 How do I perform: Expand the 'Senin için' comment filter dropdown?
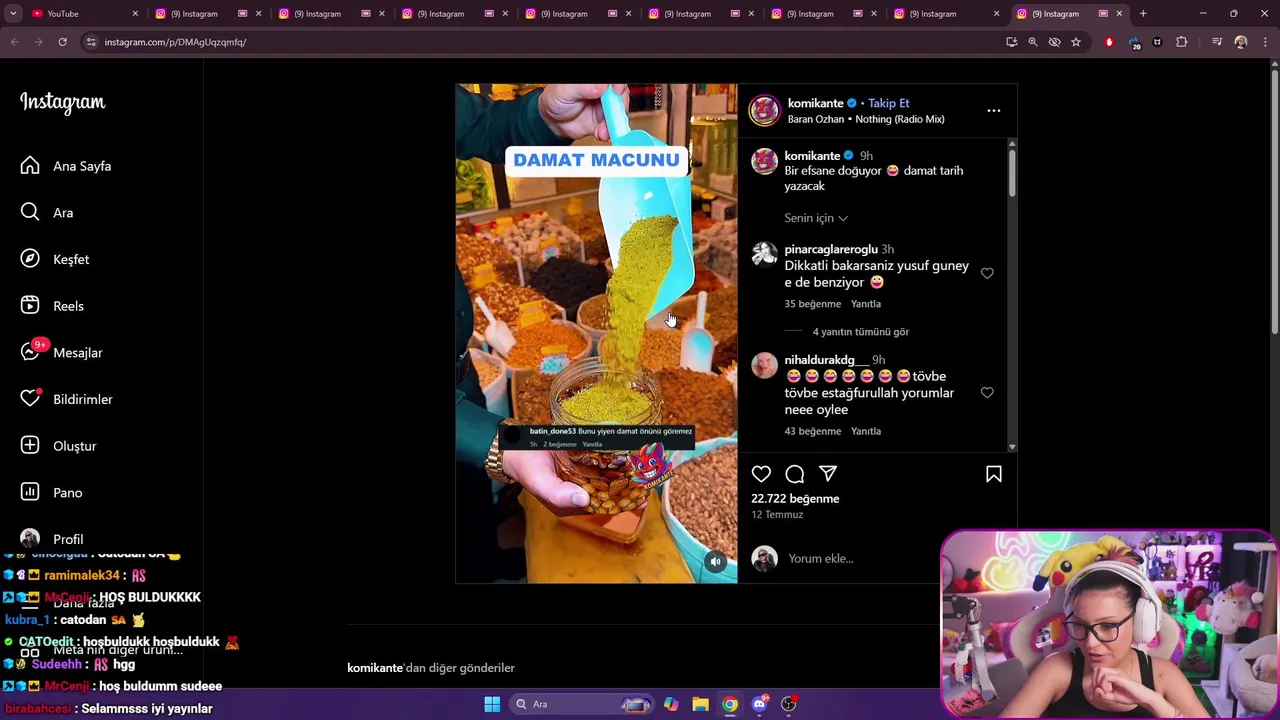pyautogui.click(x=816, y=218)
